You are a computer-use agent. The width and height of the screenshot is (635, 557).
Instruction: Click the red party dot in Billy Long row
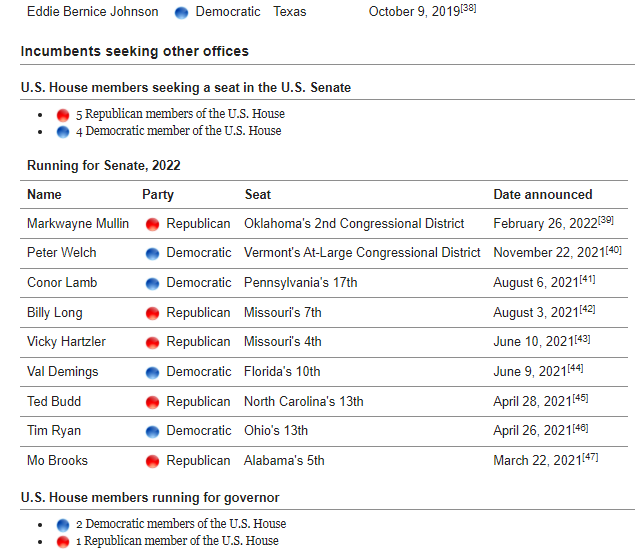pos(152,313)
